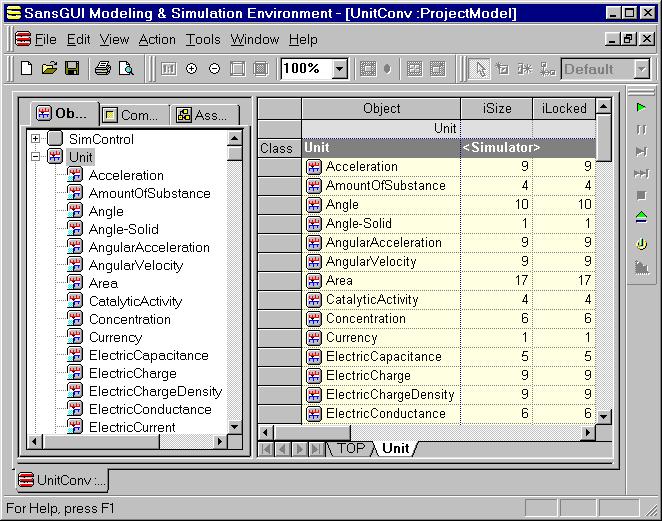This screenshot has width=662, height=521.
Task: Select AngularVelocity in the tree
Action: [135, 265]
